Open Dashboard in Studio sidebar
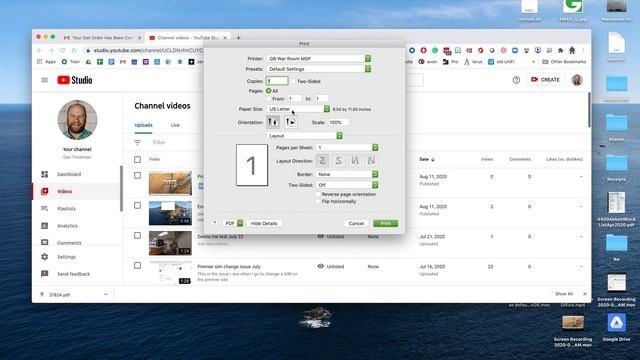 tap(69, 174)
